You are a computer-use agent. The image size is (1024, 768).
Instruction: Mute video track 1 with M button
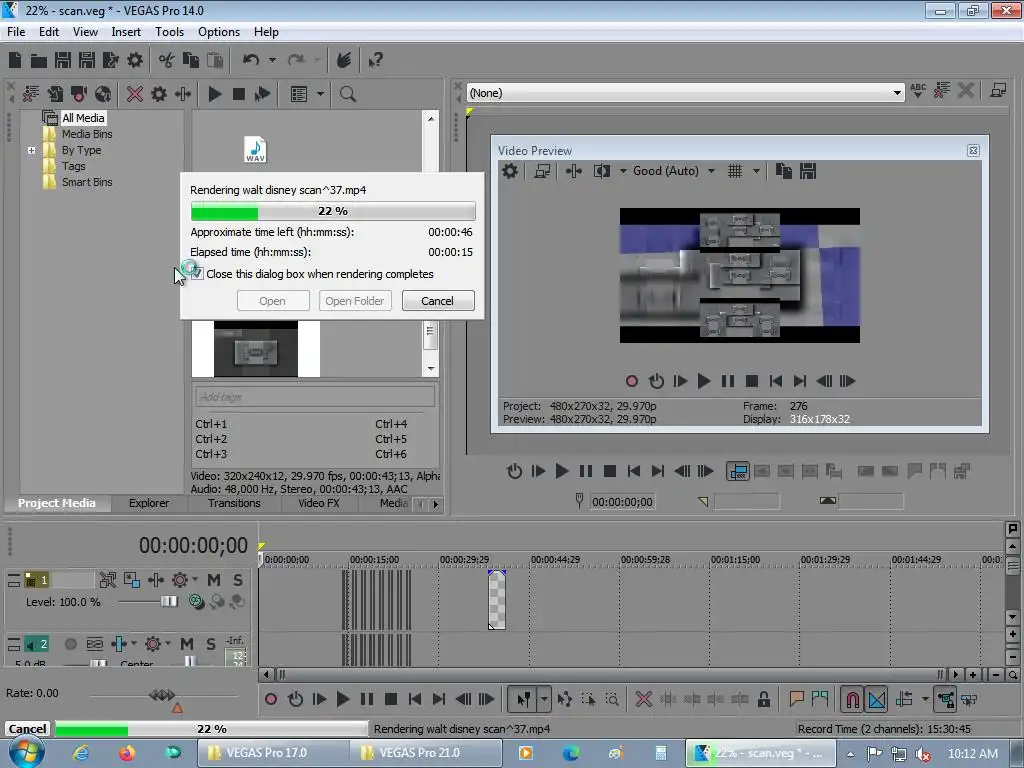click(214, 580)
